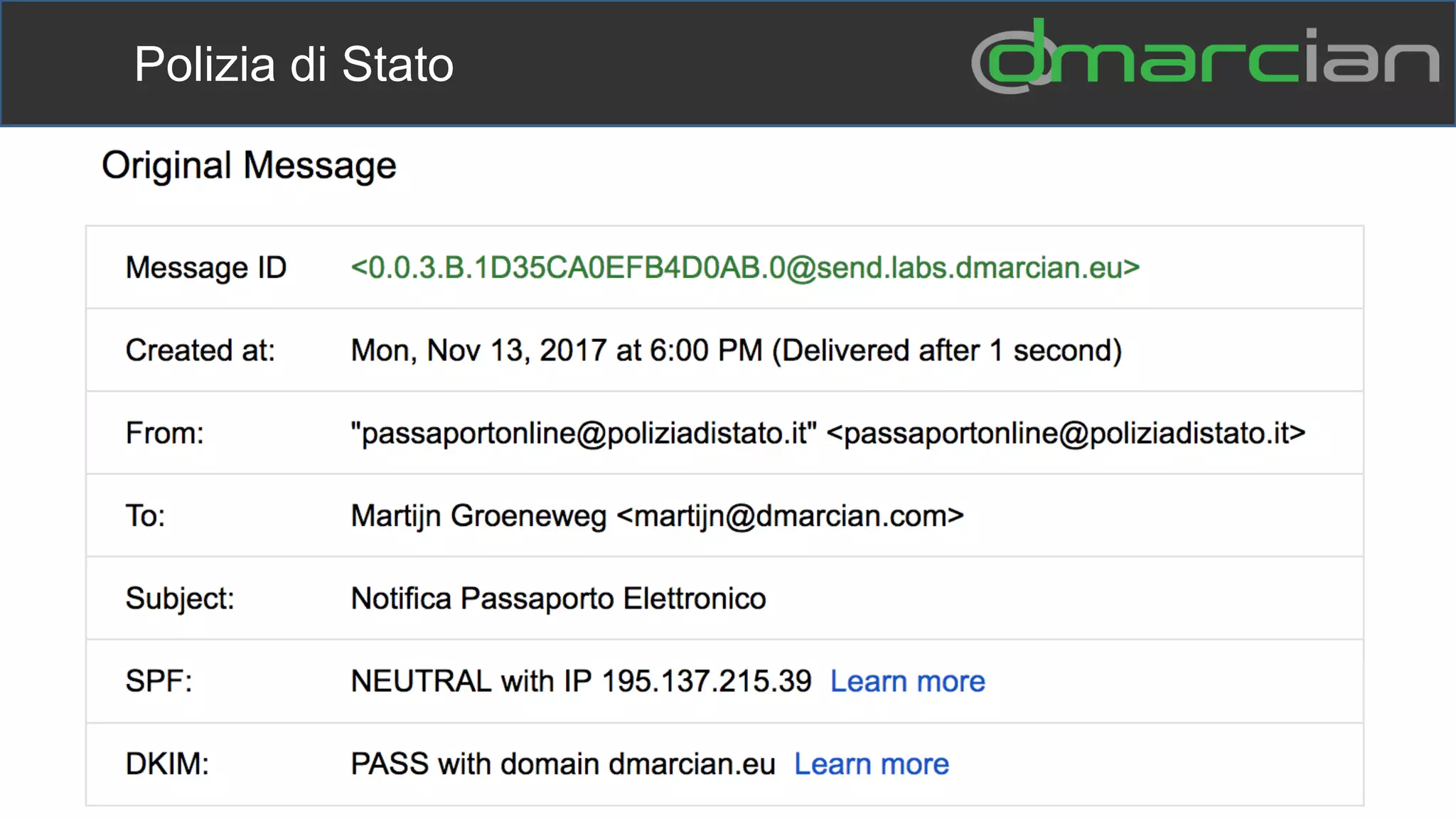Viewport: 1456px width, 819px height.
Task: Click the Created at label
Action: (x=200, y=350)
